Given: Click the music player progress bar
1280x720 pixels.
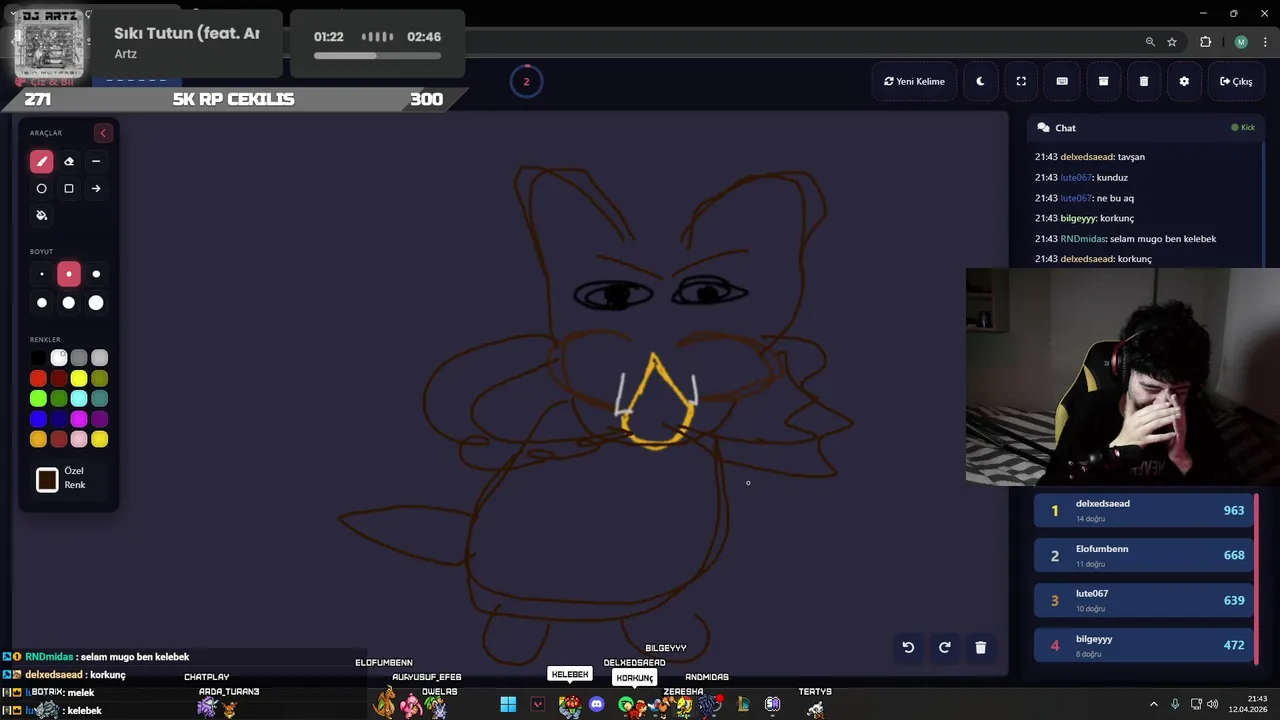Looking at the screenshot, I should point(377,56).
